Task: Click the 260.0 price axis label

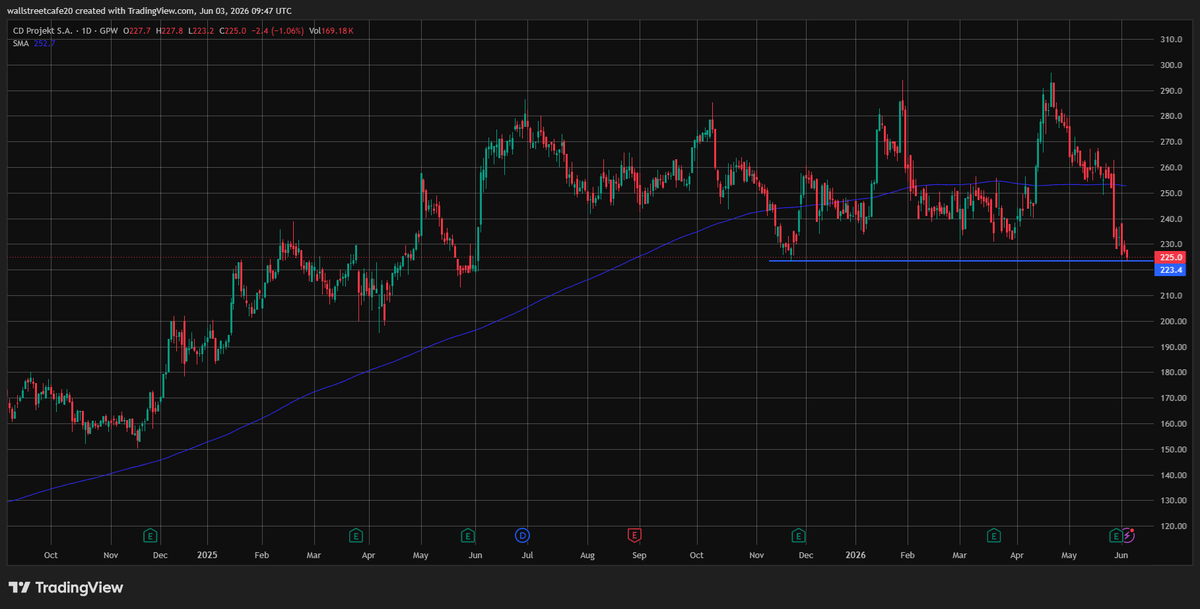Action: (1171, 168)
